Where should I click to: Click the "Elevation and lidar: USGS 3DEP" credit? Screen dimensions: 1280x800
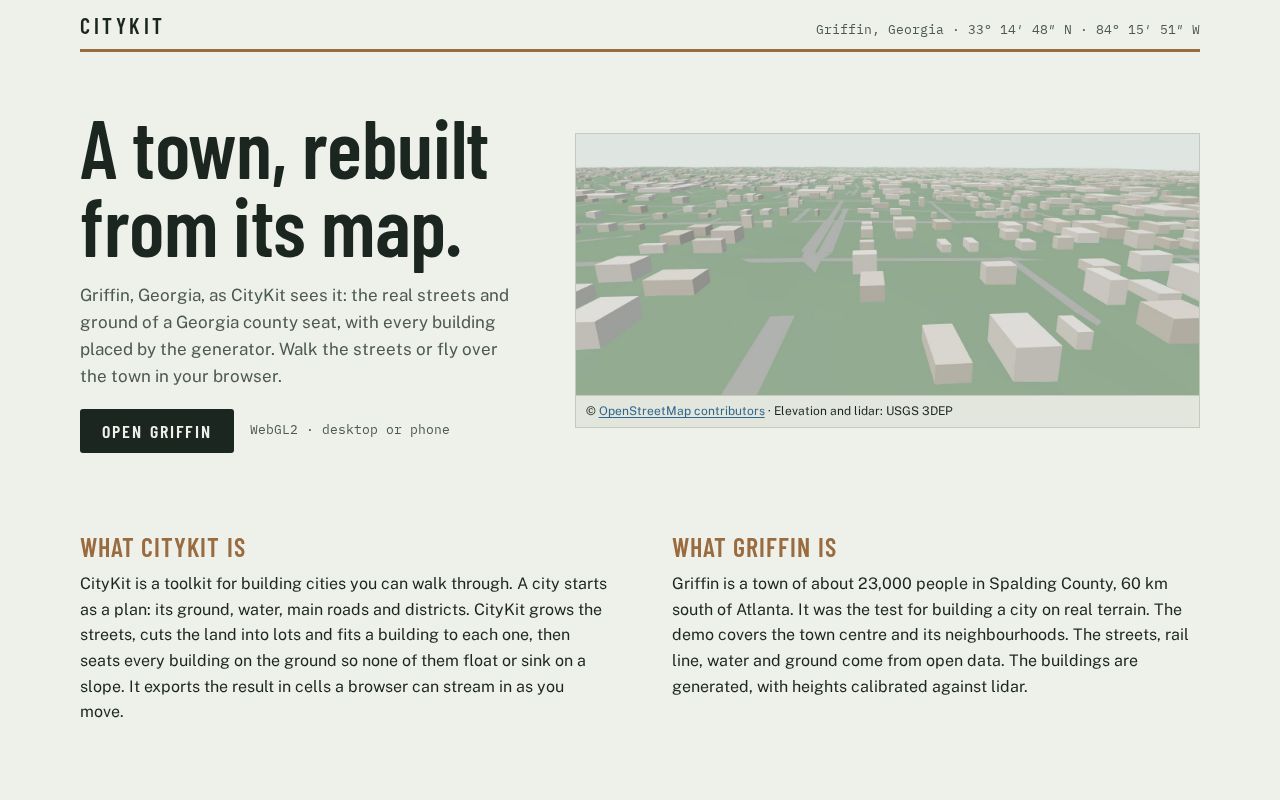[x=863, y=411]
